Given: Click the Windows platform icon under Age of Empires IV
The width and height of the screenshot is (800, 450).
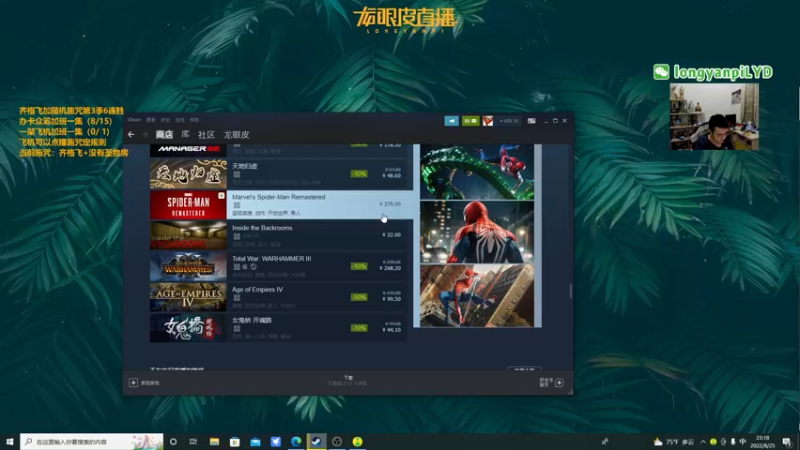Looking at the screenshot, I should [237, 298].
